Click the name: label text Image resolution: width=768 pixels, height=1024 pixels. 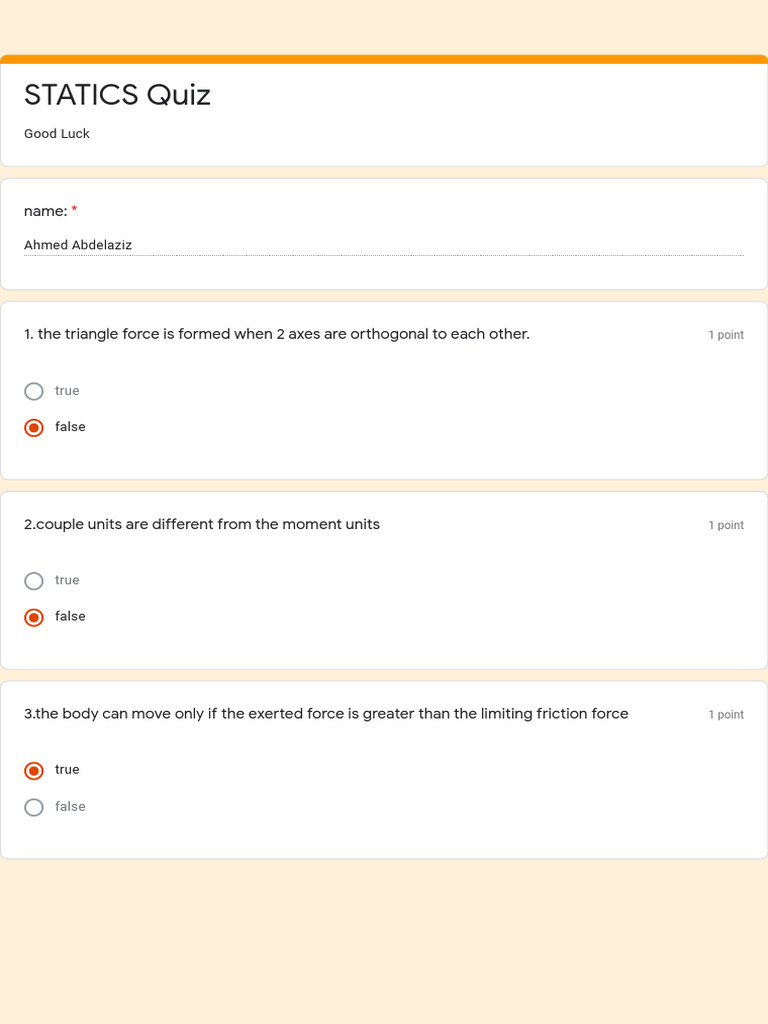(46, 211)
